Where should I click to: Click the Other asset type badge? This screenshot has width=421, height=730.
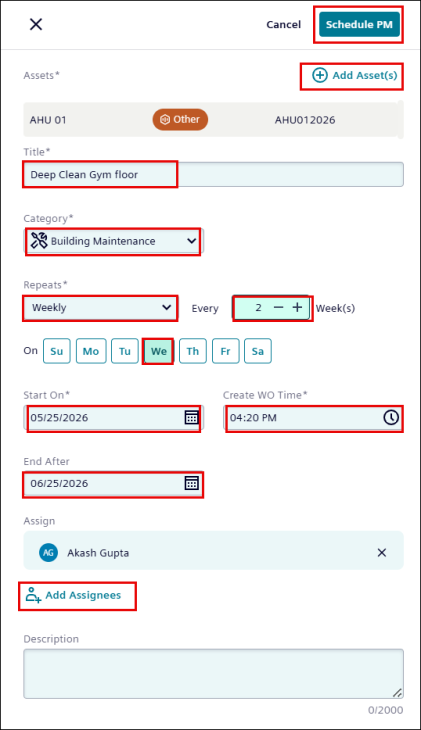point(180,120)
